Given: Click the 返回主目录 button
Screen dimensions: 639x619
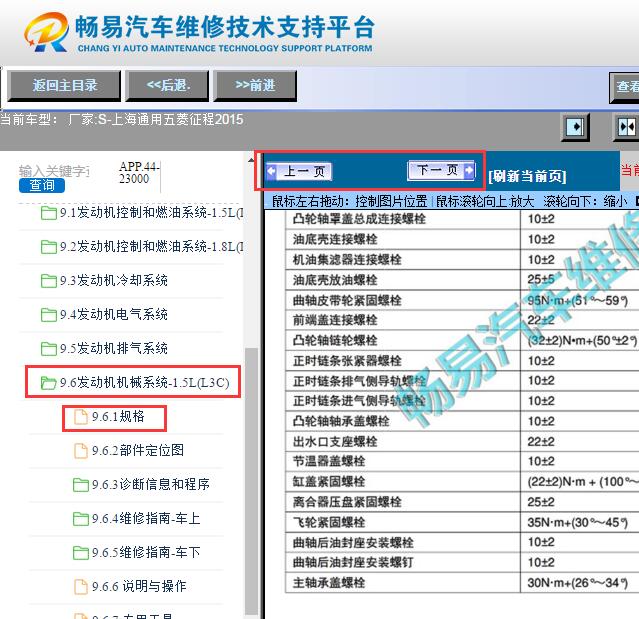Looking at the screenshot, I should click(64, 86).
